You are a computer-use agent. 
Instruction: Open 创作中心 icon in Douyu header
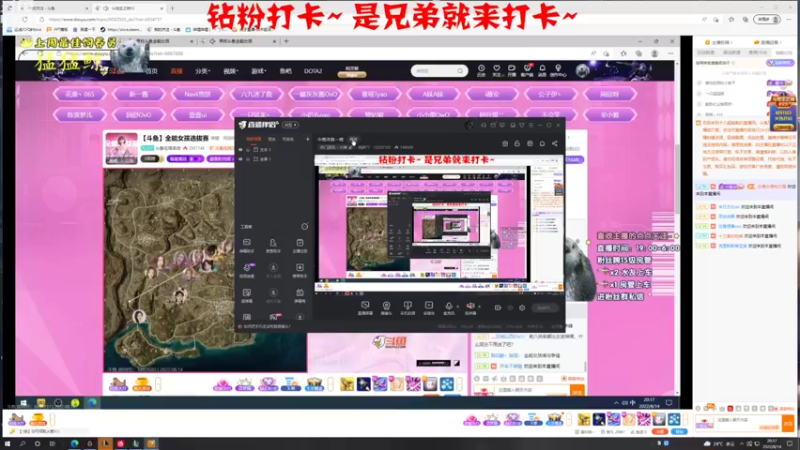click(558, 70)
